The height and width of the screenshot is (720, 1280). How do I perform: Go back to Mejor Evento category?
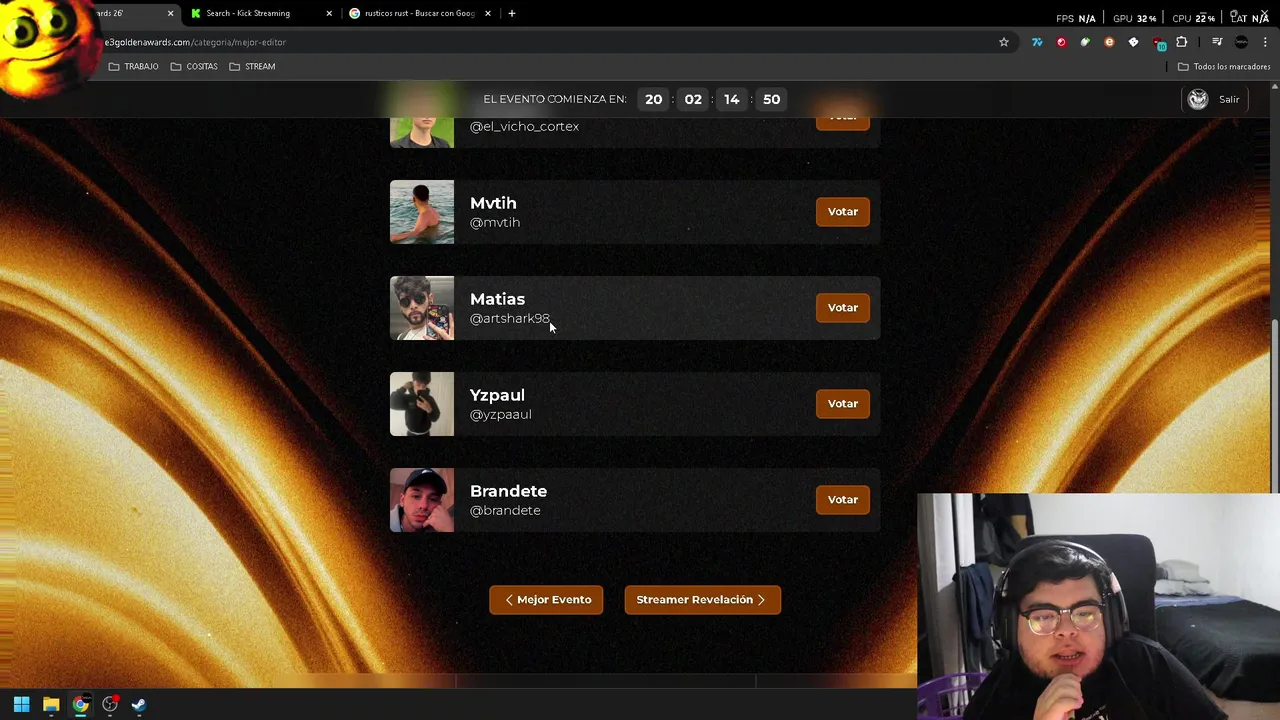pyautogui.click(x=546, y=599)
